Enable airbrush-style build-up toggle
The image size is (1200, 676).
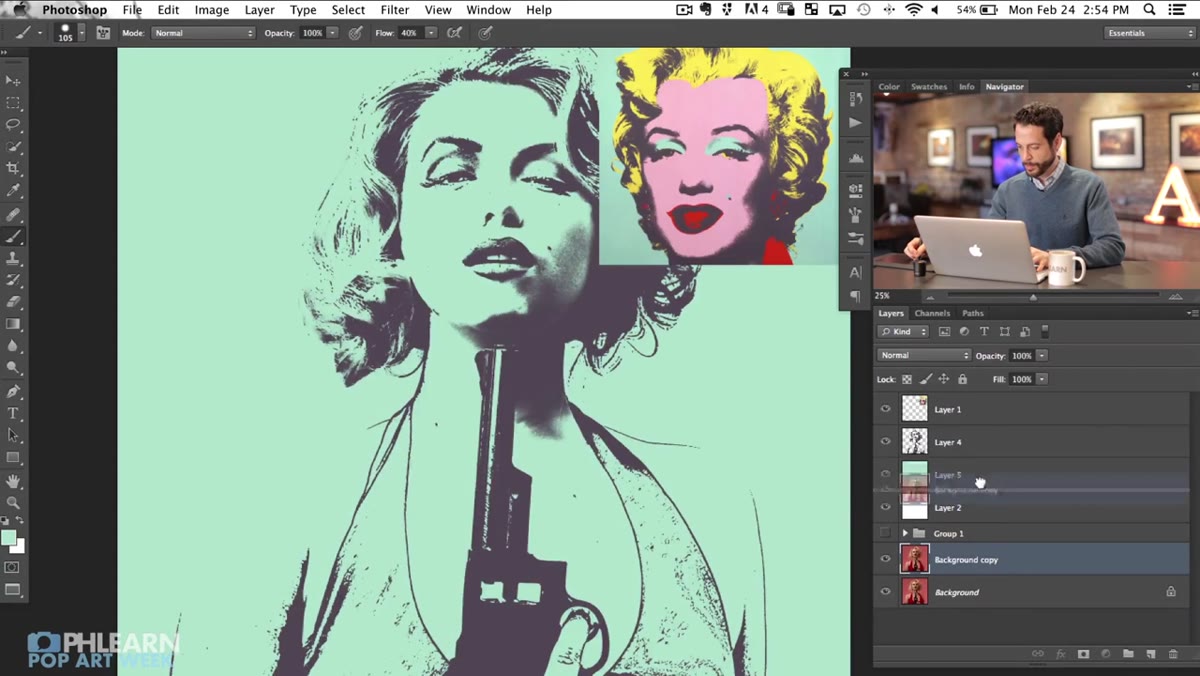455,33
